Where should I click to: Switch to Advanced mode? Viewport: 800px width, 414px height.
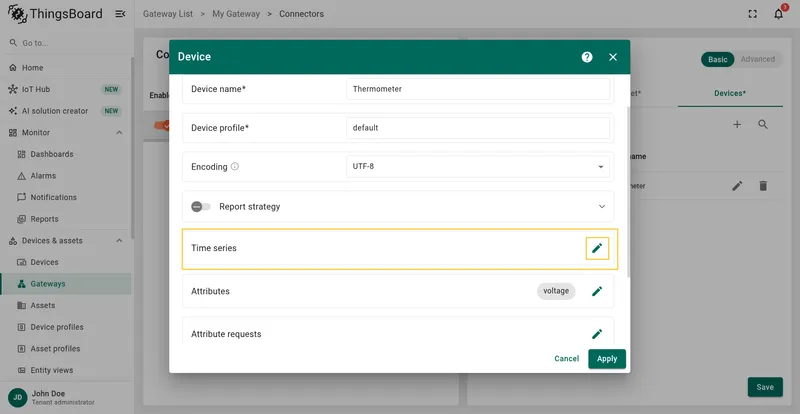(758, 59)
